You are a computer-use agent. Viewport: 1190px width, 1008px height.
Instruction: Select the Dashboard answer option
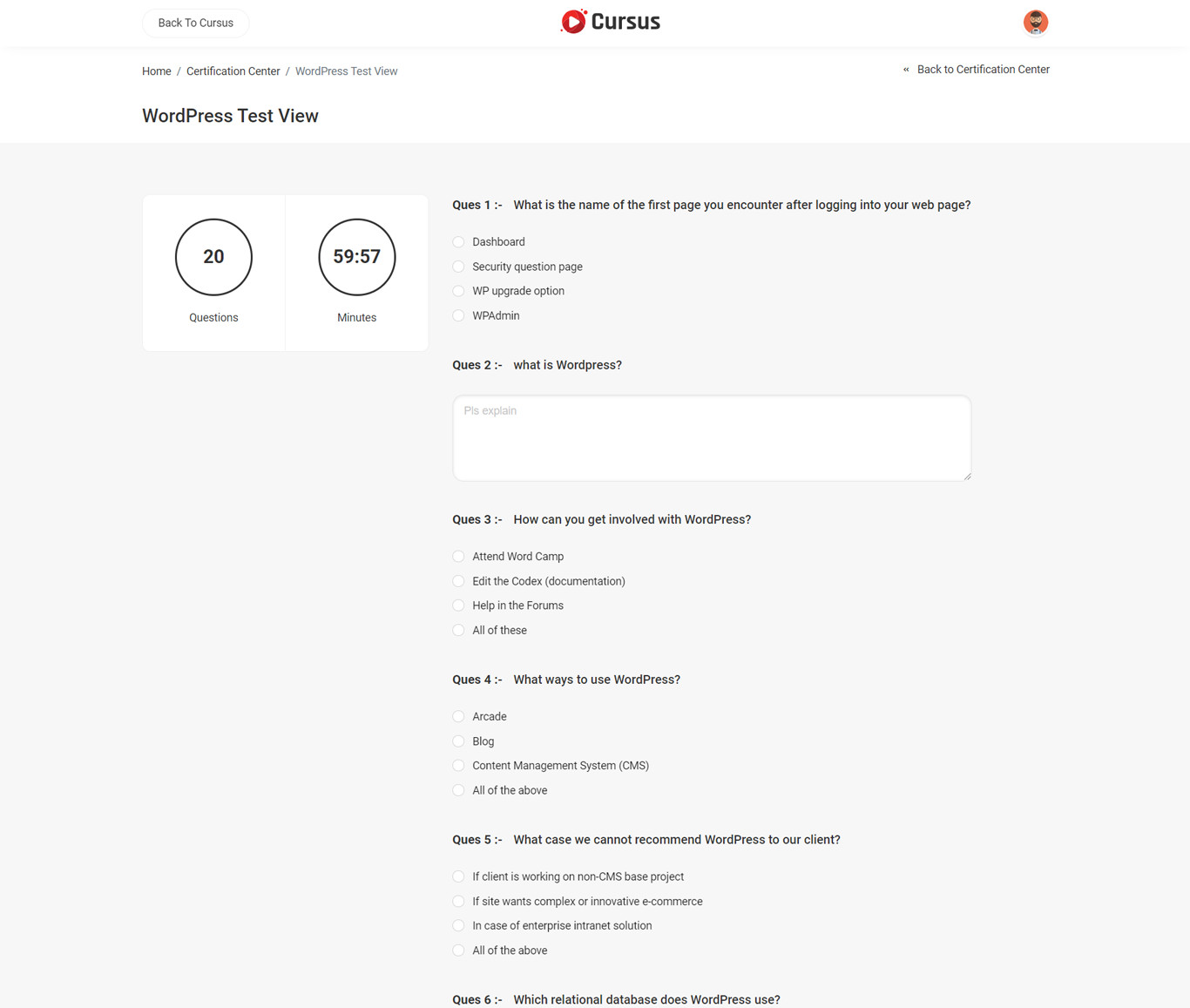pos(459,242)
